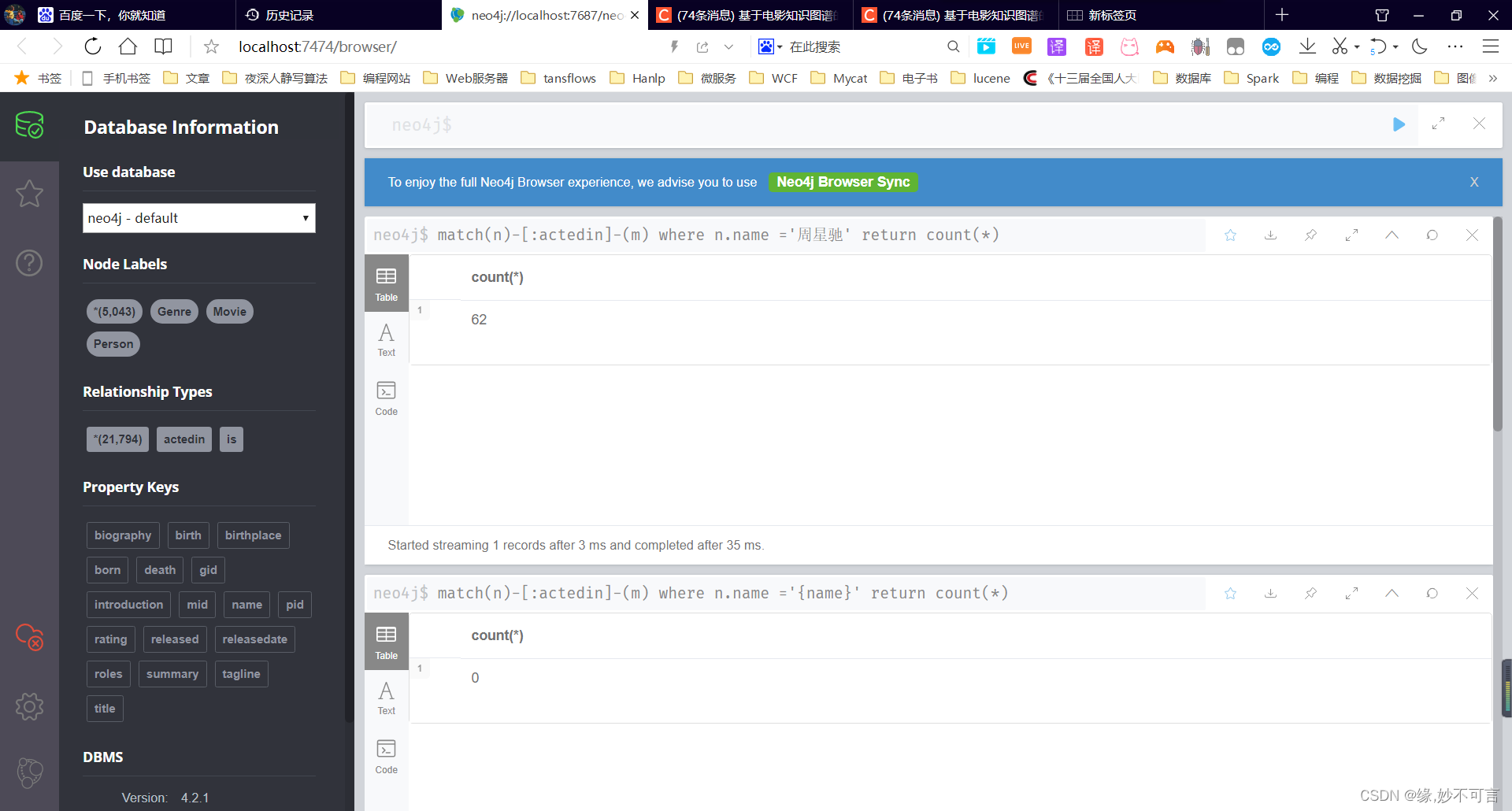Click inside the neo4j$ editor prompt
1512x811 pixels.
[x=709, y=124]
